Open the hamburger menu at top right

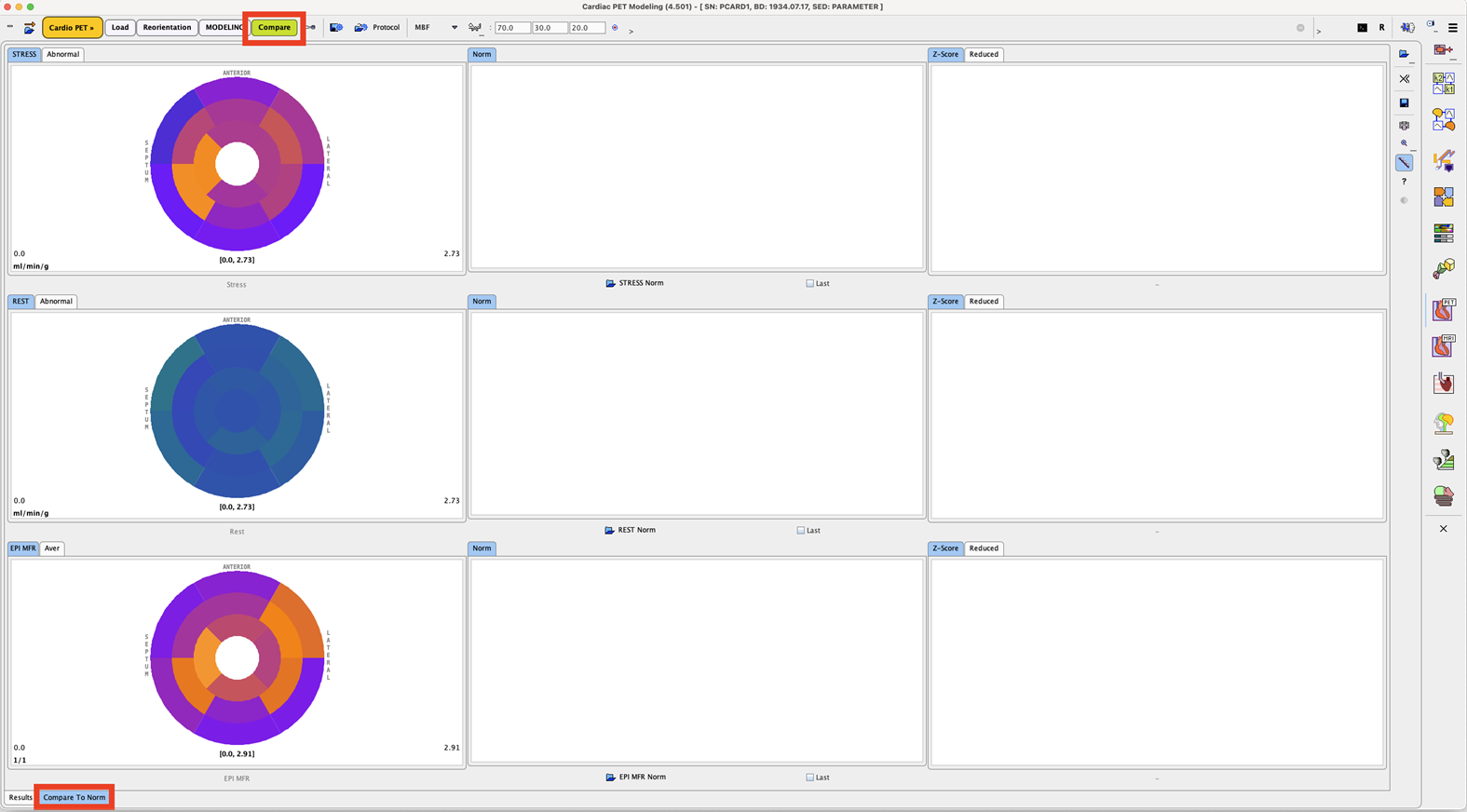point(1452,28)
